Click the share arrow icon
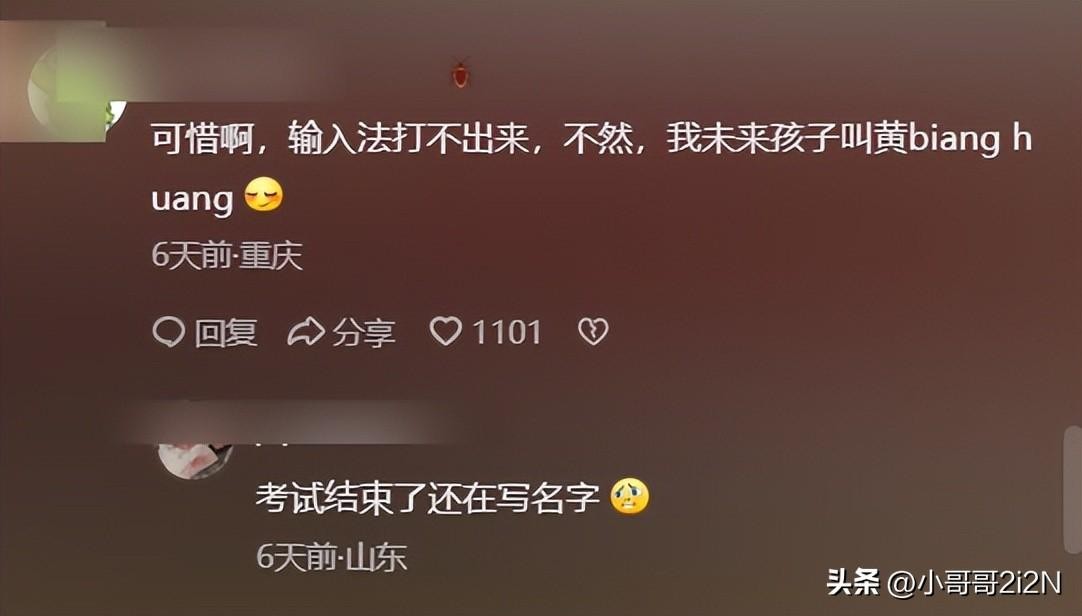1082x616 pixels. pyautogui.click(x=306, y=332)
